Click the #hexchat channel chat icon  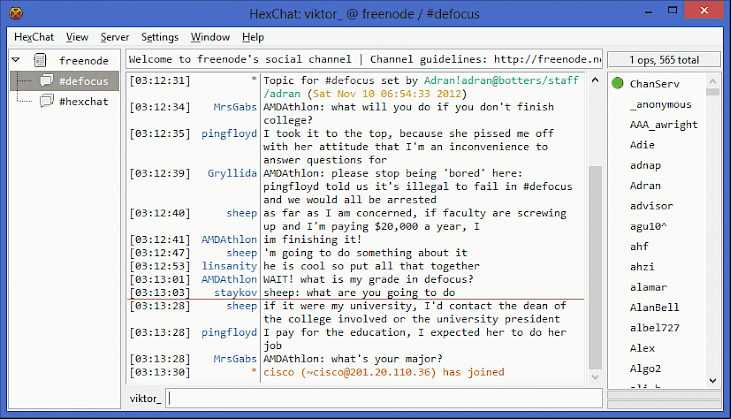point(47,101)
